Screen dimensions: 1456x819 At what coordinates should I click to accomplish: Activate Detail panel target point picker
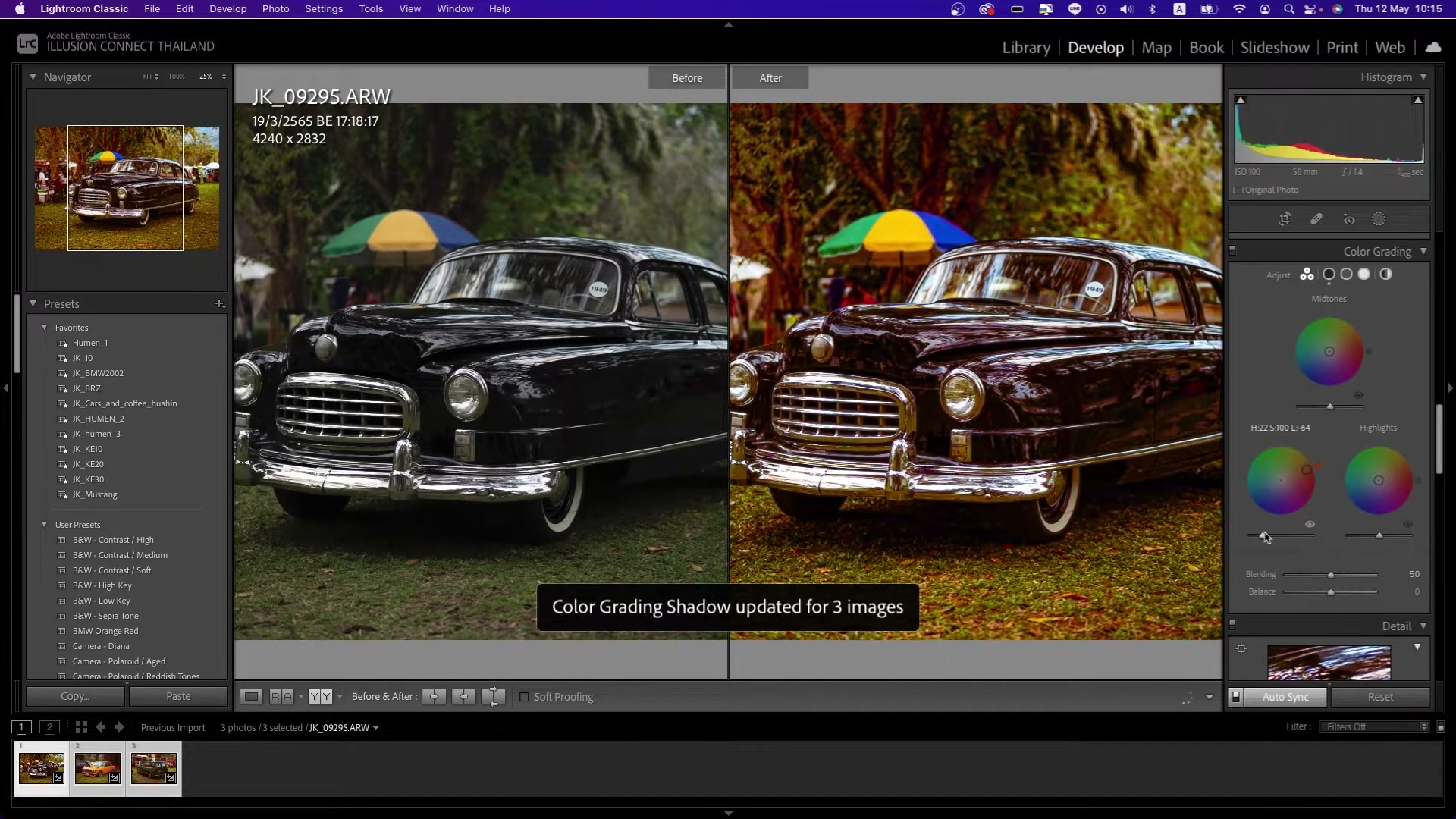click(x=1241, y=649)
